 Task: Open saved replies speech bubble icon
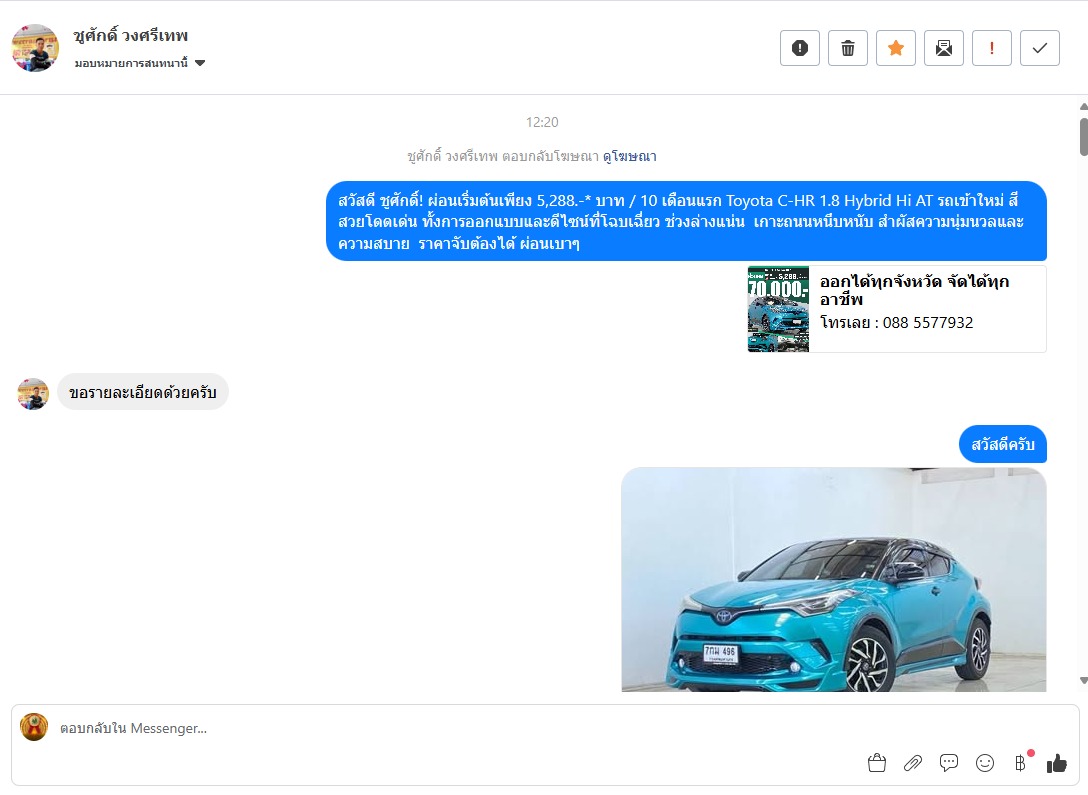click(x=949, y=763)
